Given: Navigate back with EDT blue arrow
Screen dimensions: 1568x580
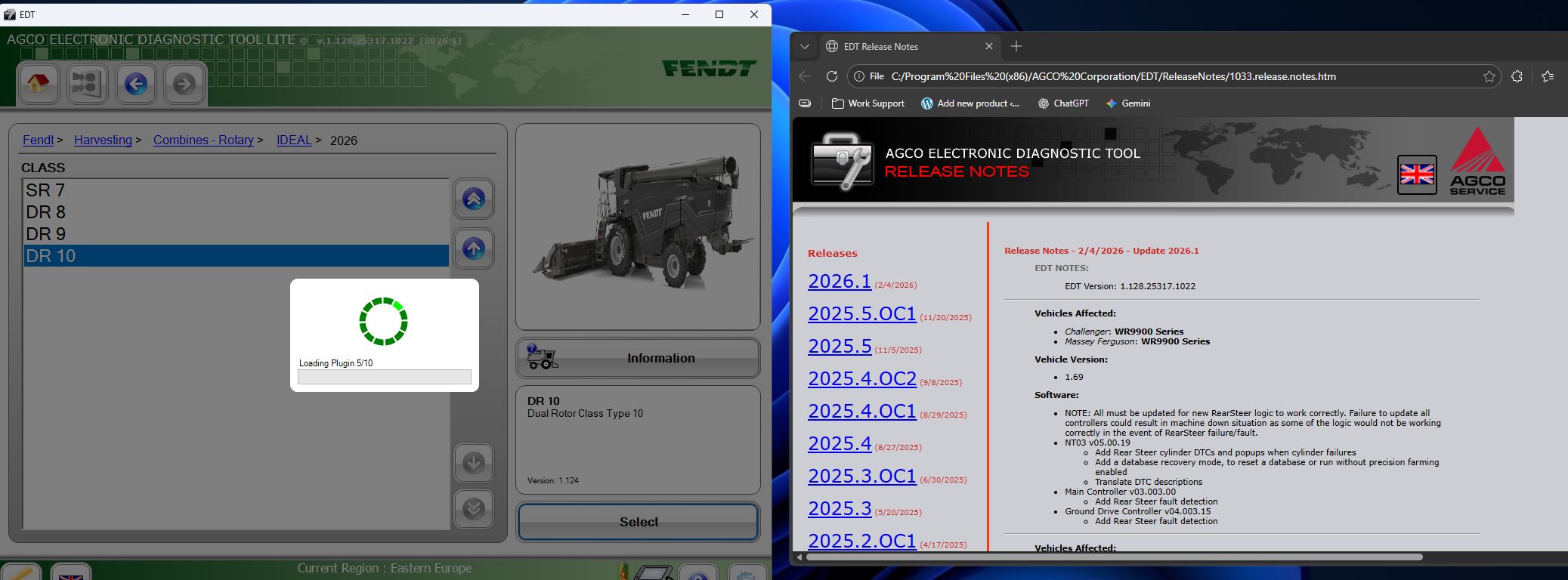Looking at the screenshot, I should tap(136, 83).
